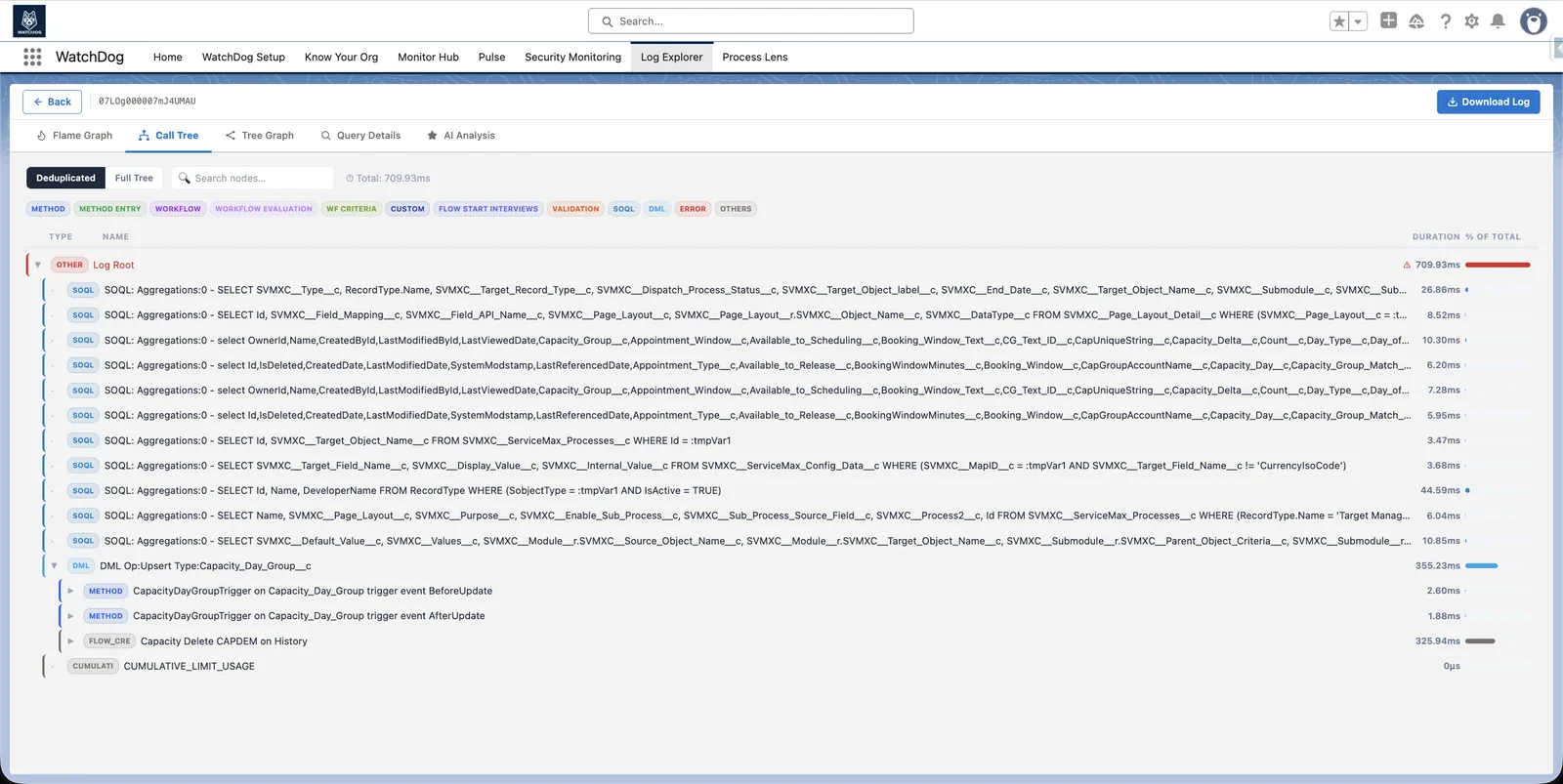Screen dimensions: 1563x784
Task: Toggle the METHOD filter chip
Action: pyautogui.click(x=48, y=209)
